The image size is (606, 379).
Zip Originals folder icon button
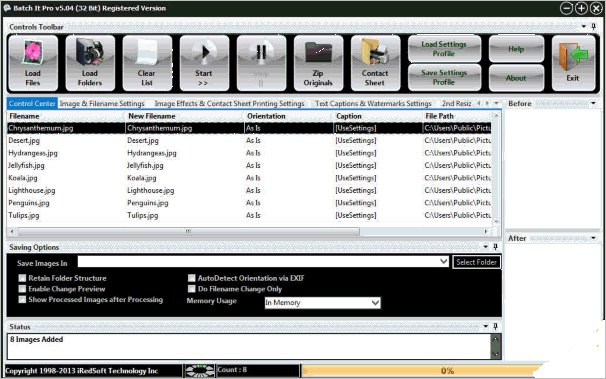pos(318,63)
